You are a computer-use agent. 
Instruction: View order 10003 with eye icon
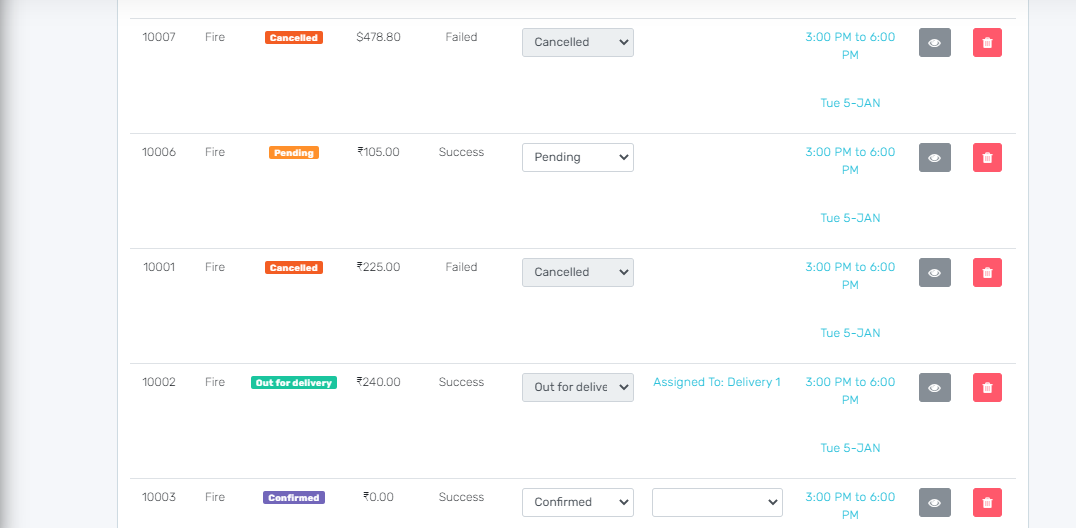[x=934, y=503]
